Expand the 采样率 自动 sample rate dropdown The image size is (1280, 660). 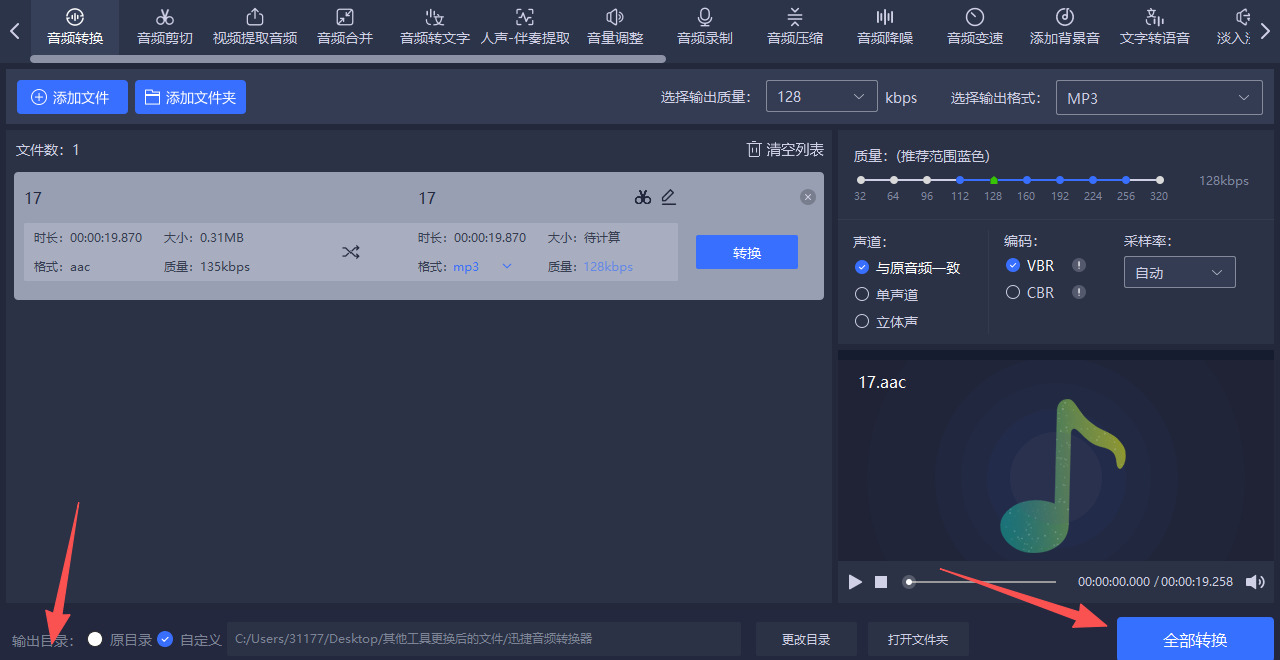(1179, 271)
